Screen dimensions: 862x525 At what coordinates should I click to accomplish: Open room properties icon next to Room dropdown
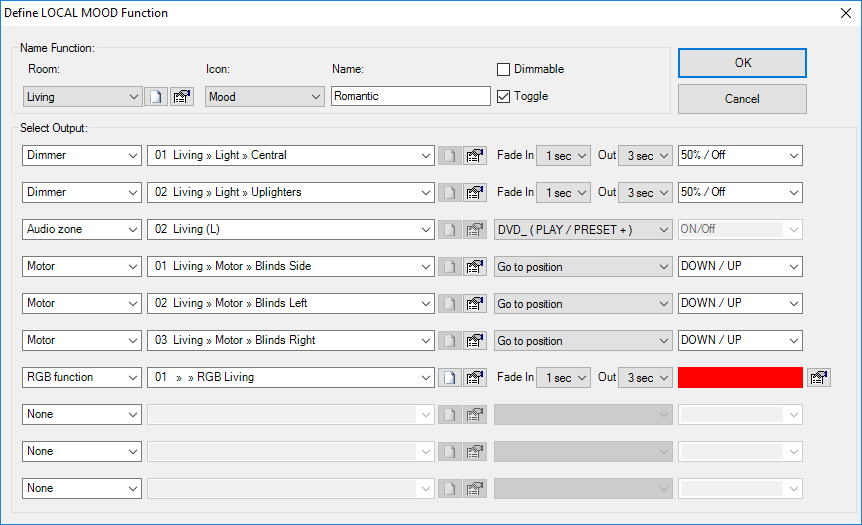[181, 97]
